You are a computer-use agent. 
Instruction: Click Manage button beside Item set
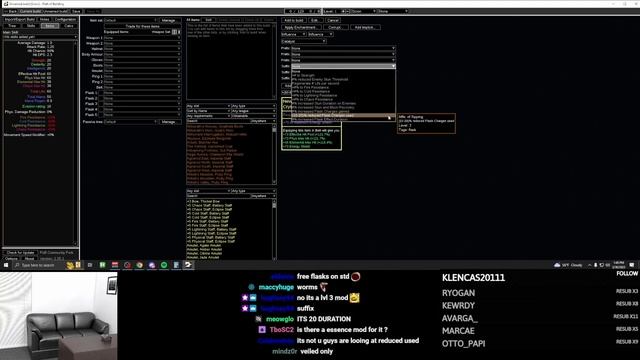coord(169,20)
